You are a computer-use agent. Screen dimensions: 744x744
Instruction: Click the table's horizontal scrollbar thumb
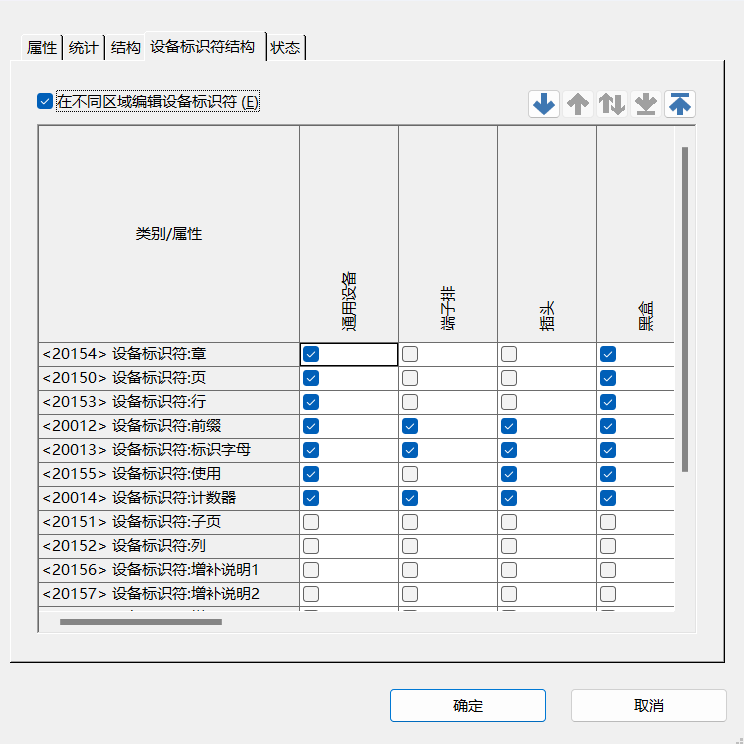coord(140,622)
